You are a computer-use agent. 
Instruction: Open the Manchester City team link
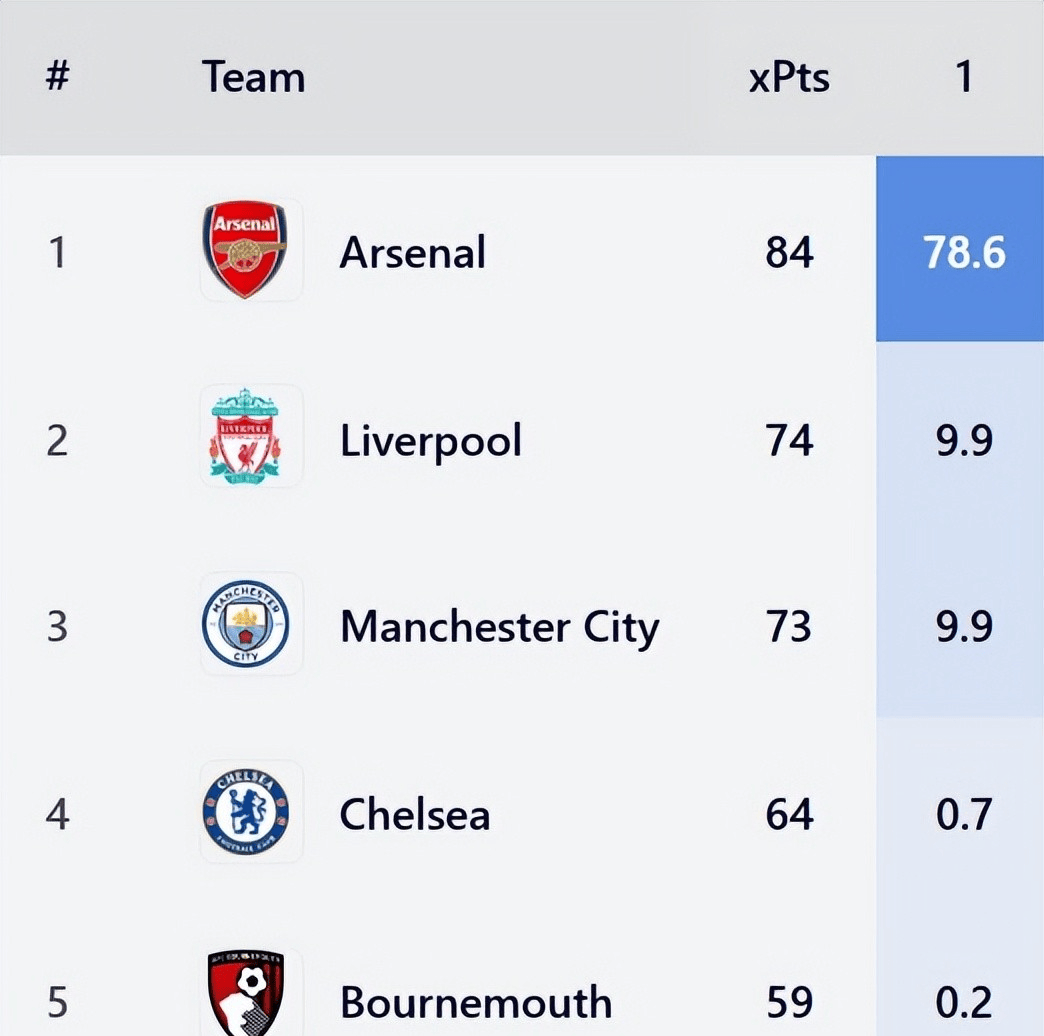click(499, 627)
